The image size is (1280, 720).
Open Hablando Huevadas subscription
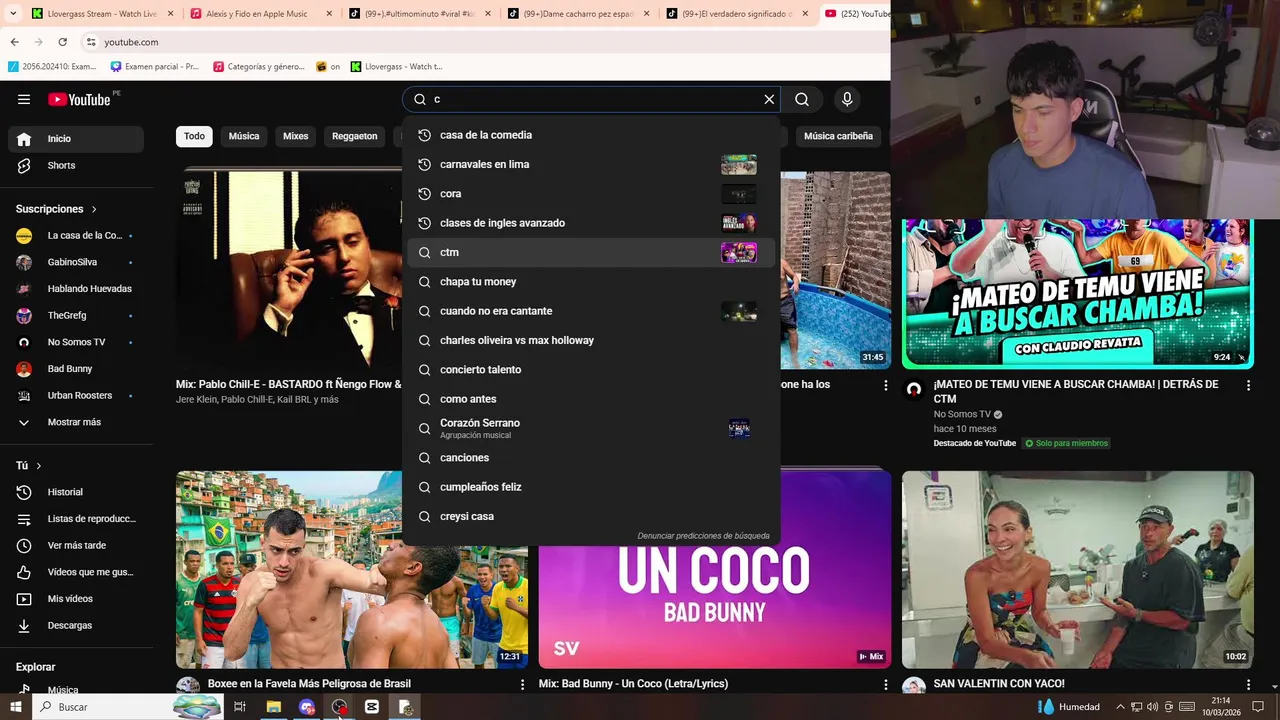(x=76, y=289)
